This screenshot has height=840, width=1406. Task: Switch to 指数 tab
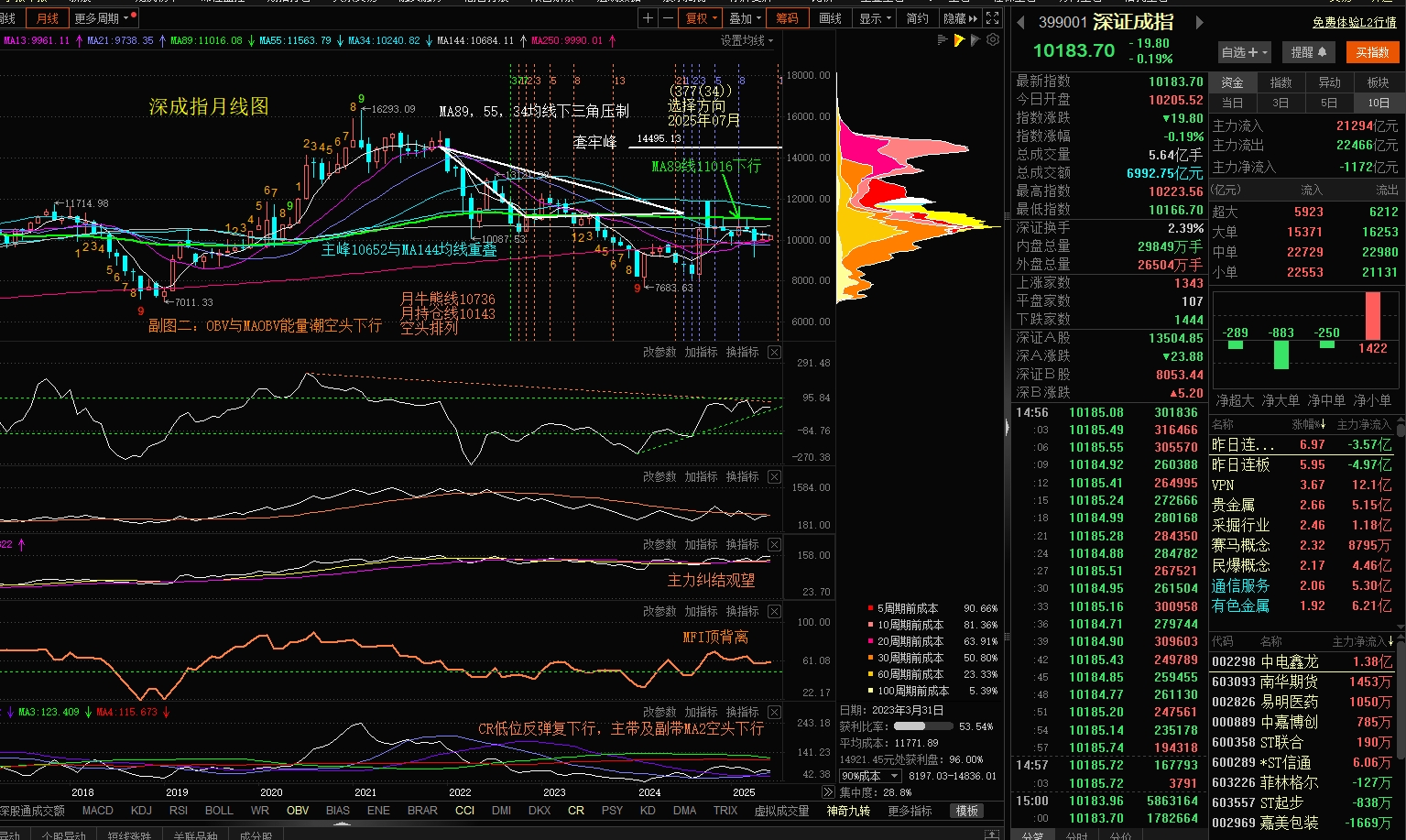click(x=1281, y=82)
